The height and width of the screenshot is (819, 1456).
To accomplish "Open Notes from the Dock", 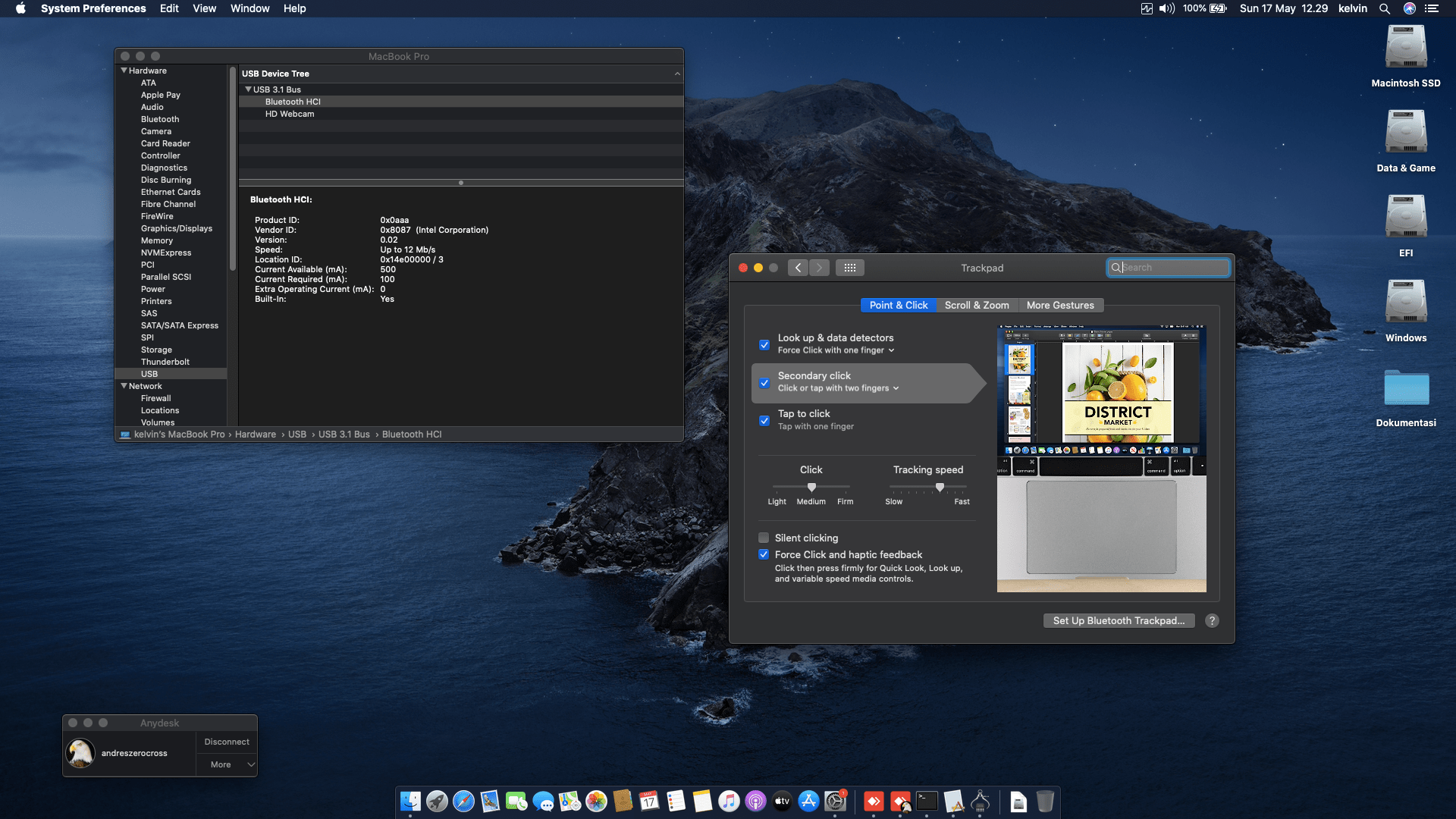I will coord(702,801).
